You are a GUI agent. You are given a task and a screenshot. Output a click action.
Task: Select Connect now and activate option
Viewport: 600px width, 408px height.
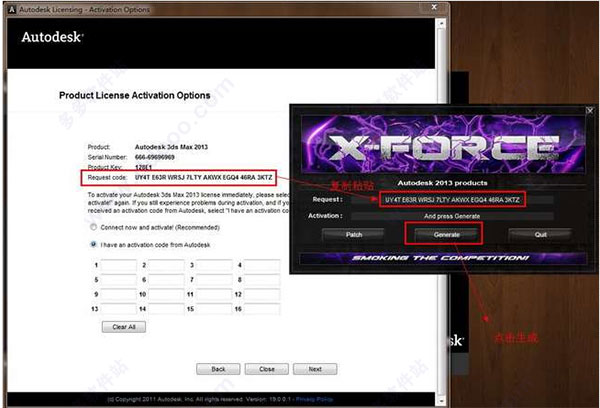click(93, 227)
